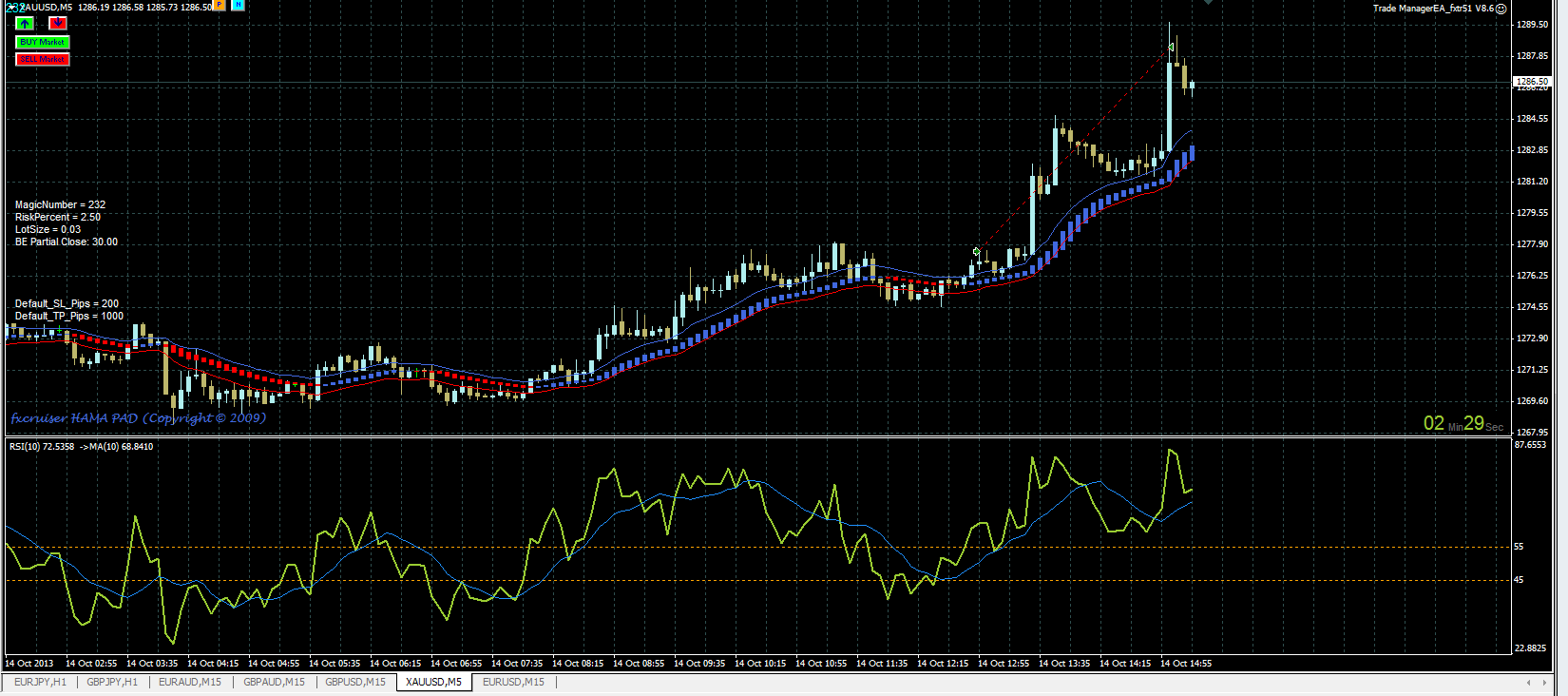Click the candle countdown timer 02 Min 29 Sec
1568x696 pixels.
point(1463,423)
